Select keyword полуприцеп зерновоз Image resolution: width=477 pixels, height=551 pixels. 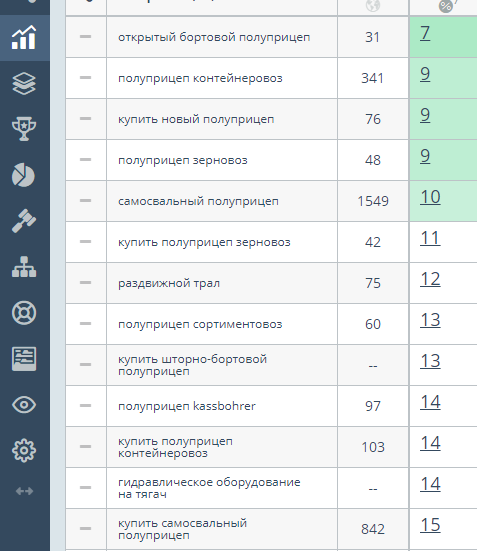pos(183,160)
